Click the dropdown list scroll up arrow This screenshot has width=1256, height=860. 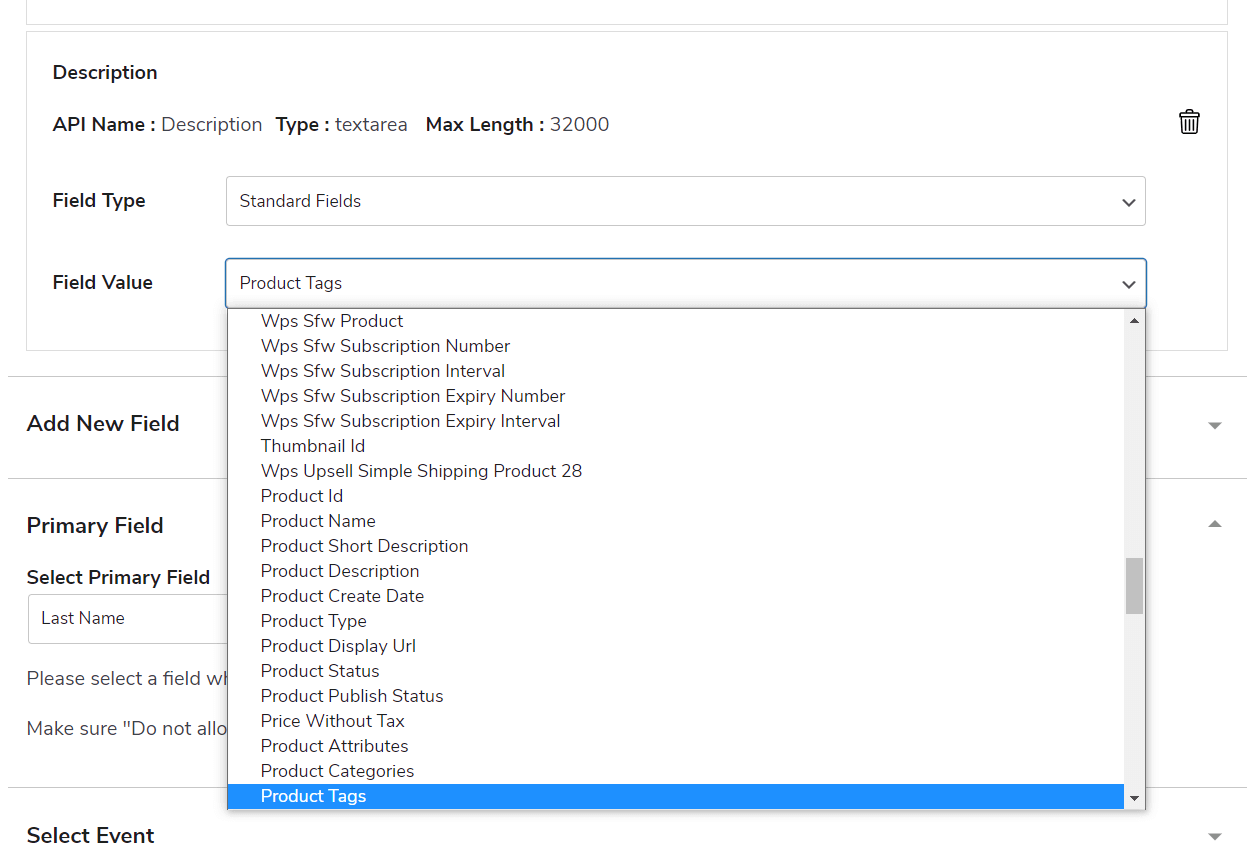point(1134,321)
